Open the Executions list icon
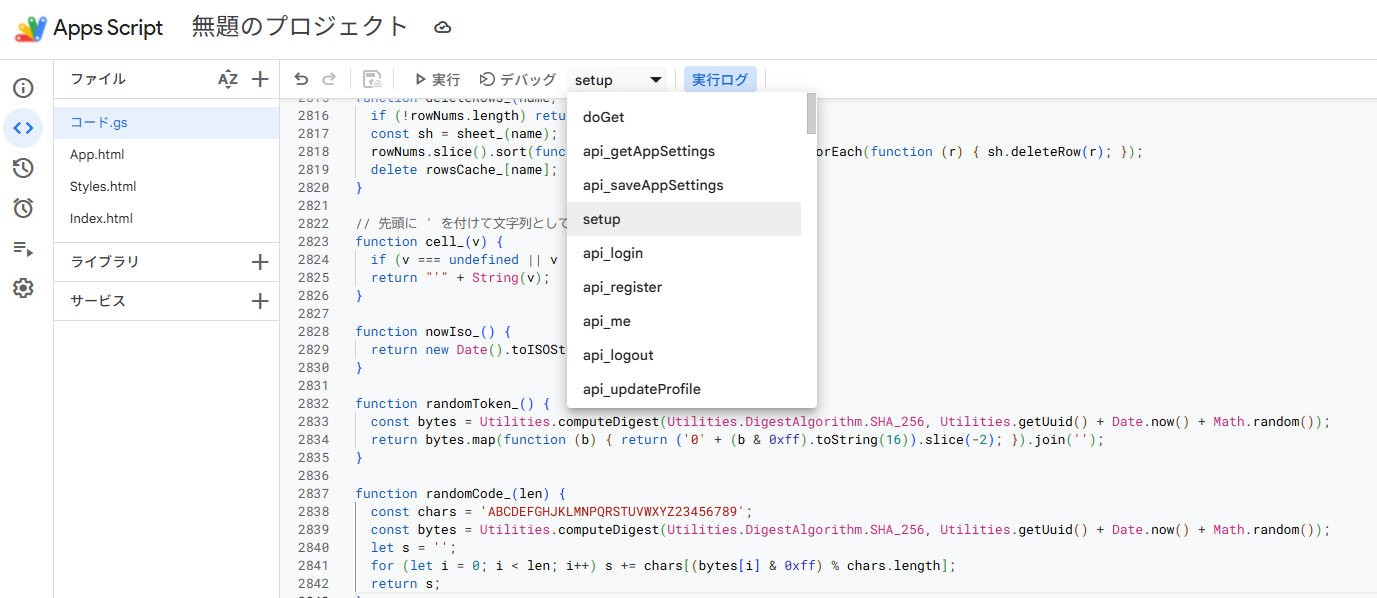Image resolution: width=1377 pixels, height=598 pixels. coord(23,248)
